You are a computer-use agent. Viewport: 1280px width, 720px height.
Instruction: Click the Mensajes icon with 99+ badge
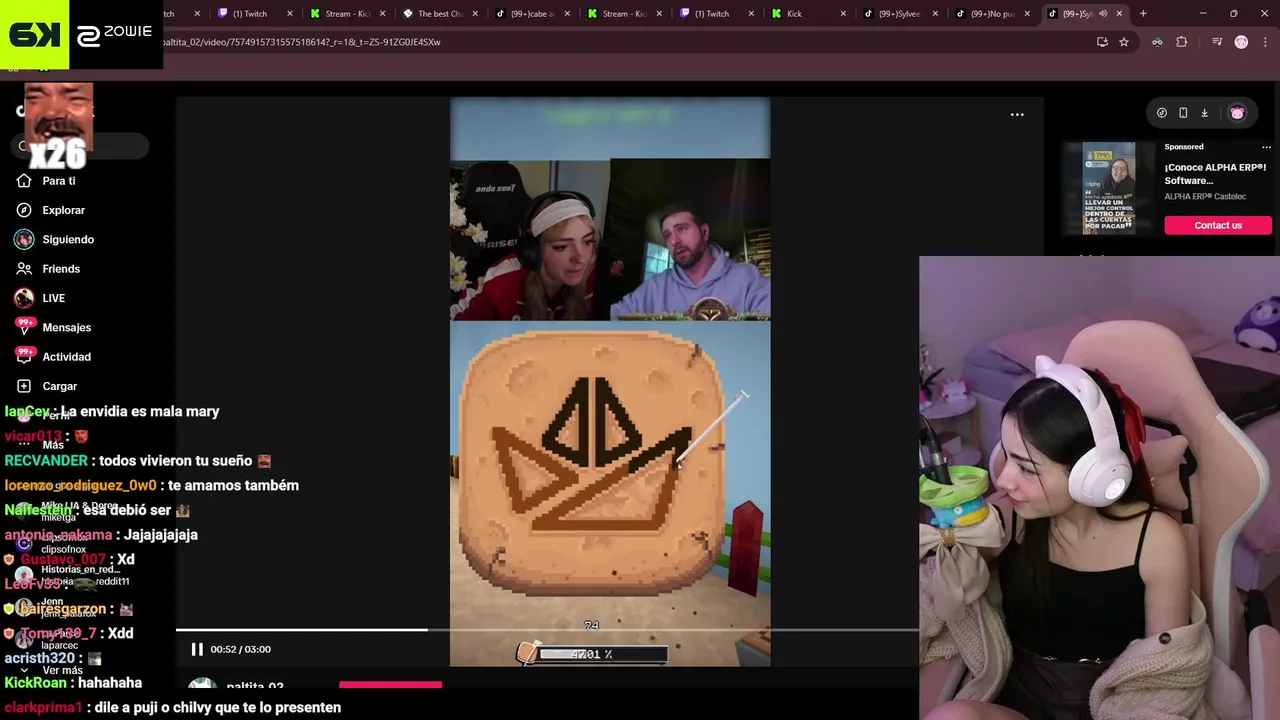pos(24,326)
